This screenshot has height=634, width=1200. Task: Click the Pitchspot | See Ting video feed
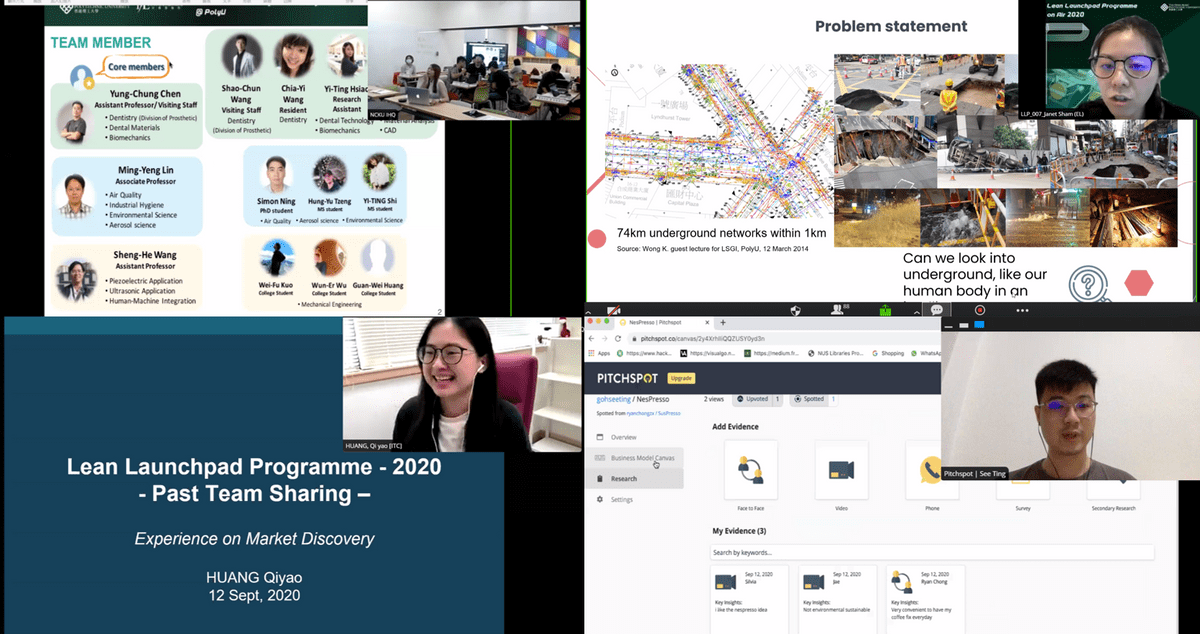1070,406
